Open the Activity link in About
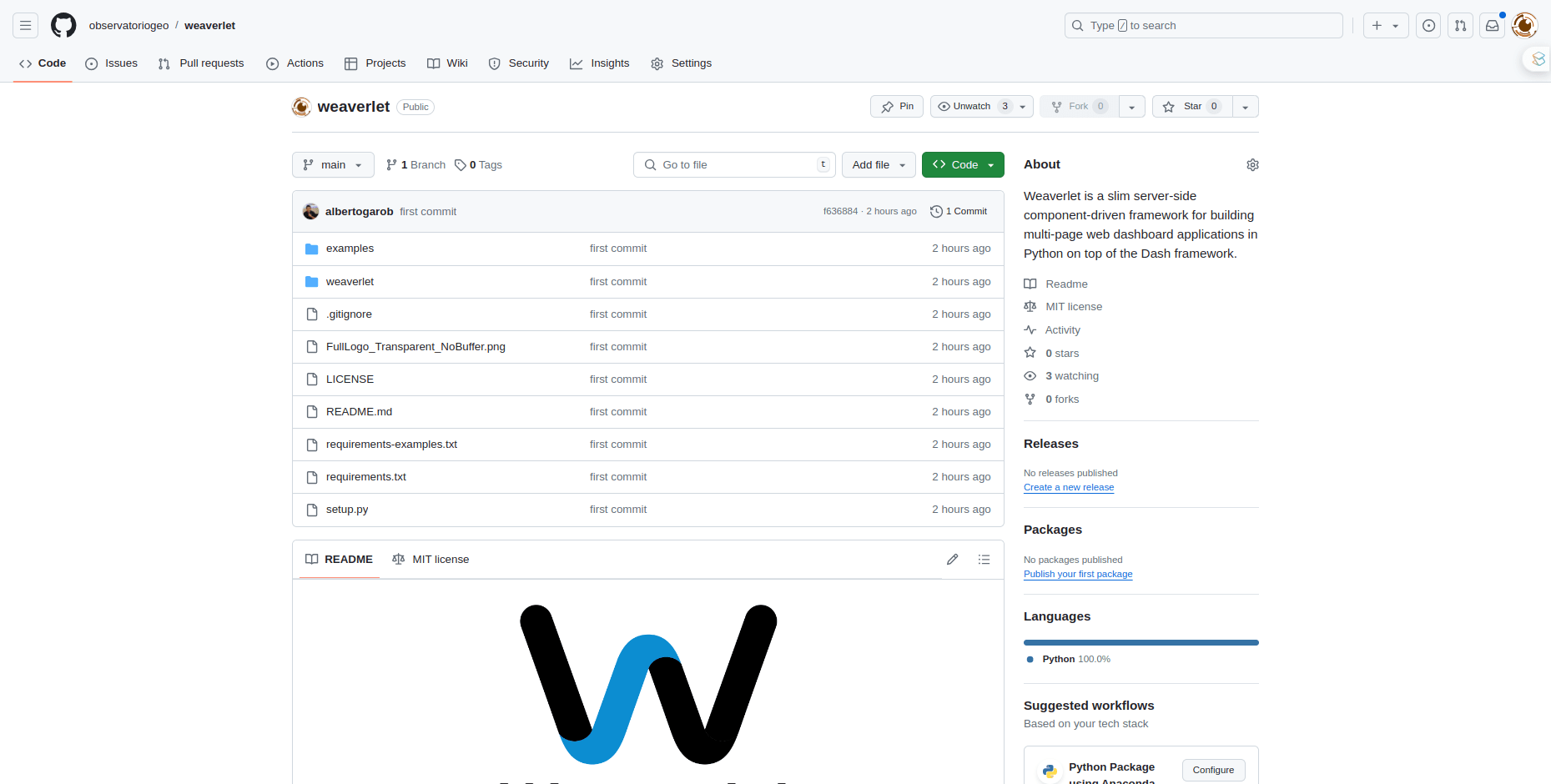 (x=1052, y=330)
